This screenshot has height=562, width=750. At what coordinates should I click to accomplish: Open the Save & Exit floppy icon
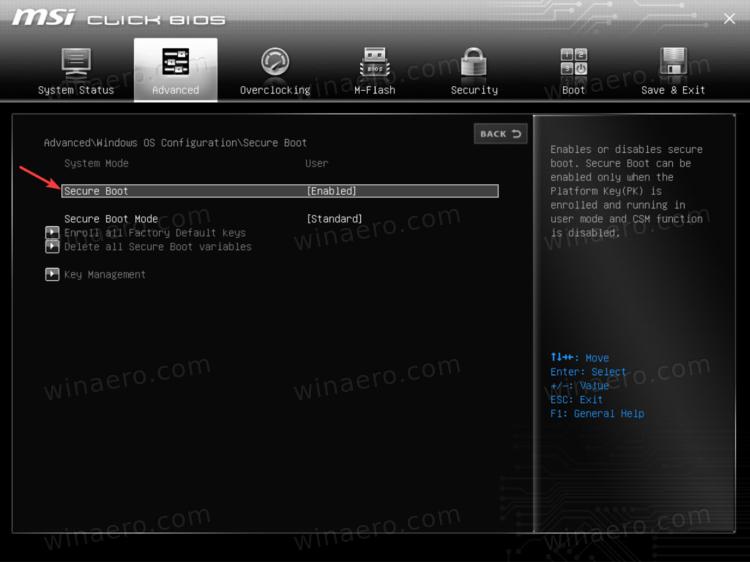[x=673, y=61]
